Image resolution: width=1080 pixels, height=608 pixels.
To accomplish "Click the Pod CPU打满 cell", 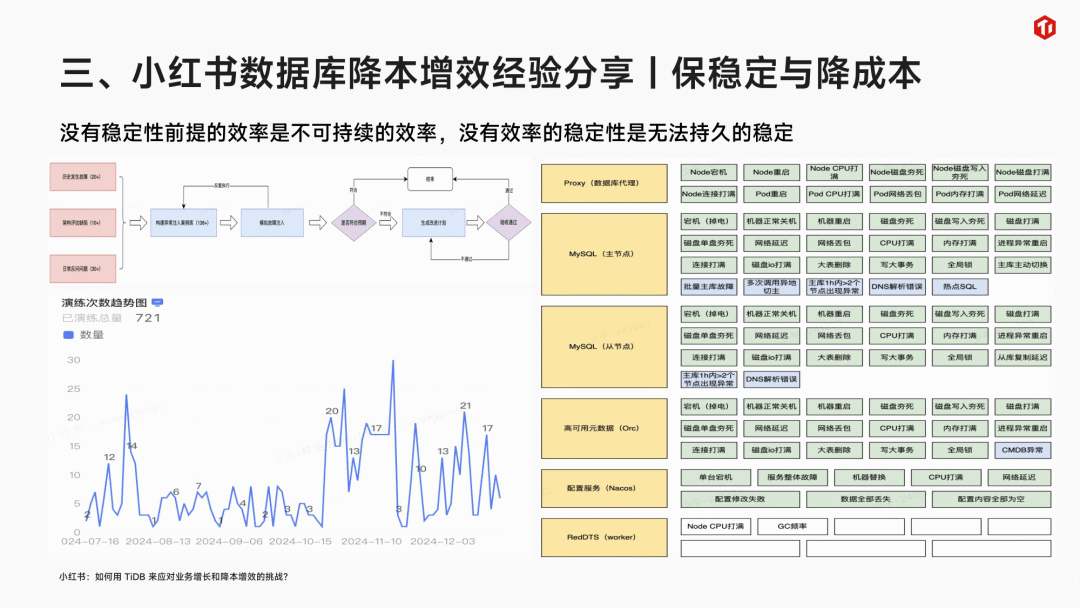I will (834, 194).
